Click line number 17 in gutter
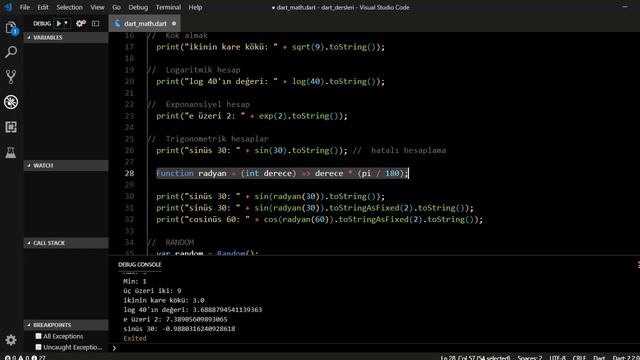Viewport: 640px width, 360px height. click(x=129, y=47)
